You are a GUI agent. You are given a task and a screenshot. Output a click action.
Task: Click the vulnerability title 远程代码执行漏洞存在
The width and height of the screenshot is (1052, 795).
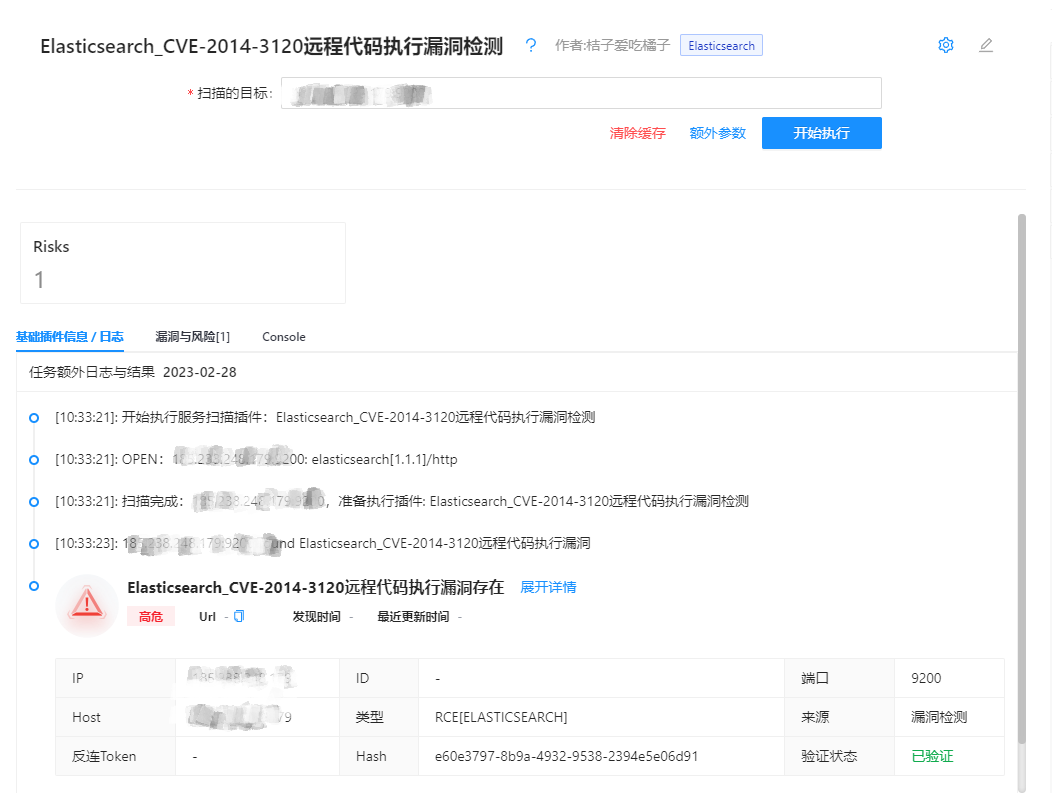pyautogui.click(x=315, y=587)
